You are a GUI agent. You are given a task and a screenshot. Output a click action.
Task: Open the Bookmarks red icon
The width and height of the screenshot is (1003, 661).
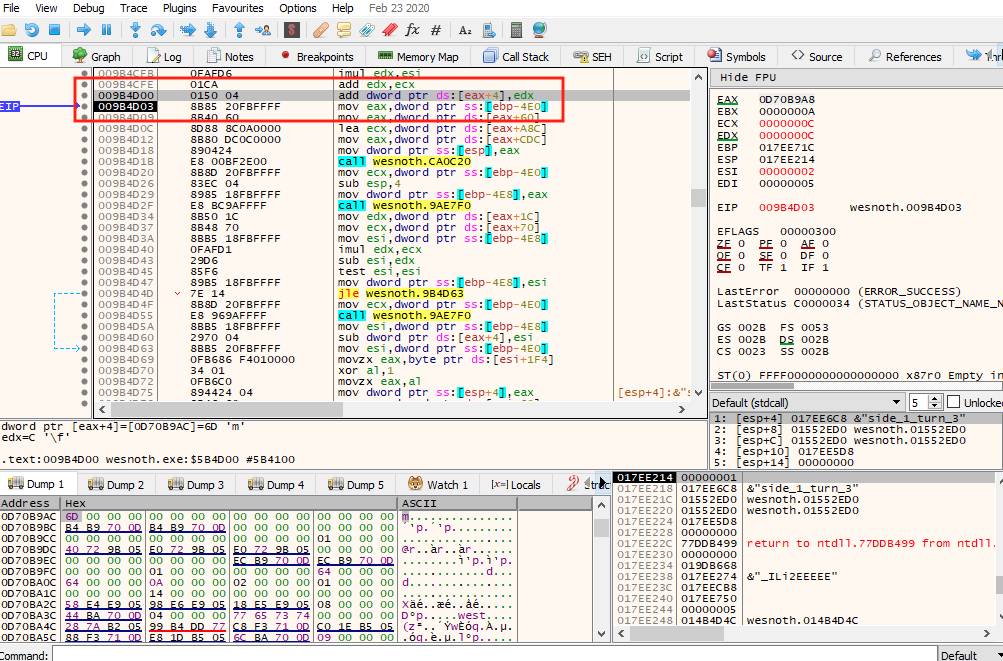tap(390, 29)
